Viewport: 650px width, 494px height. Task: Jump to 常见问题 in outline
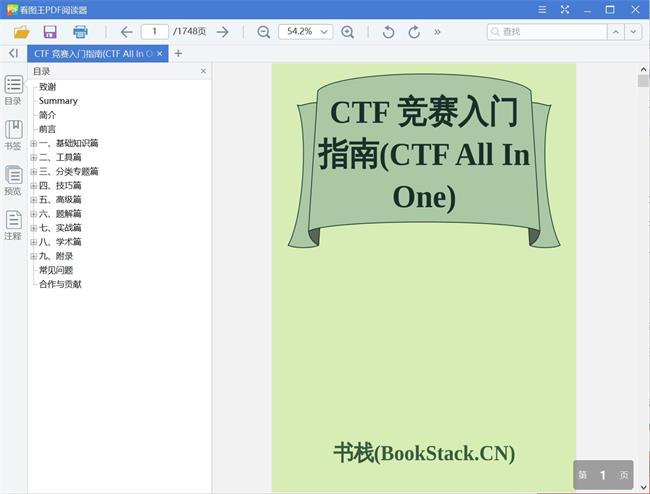56,270
